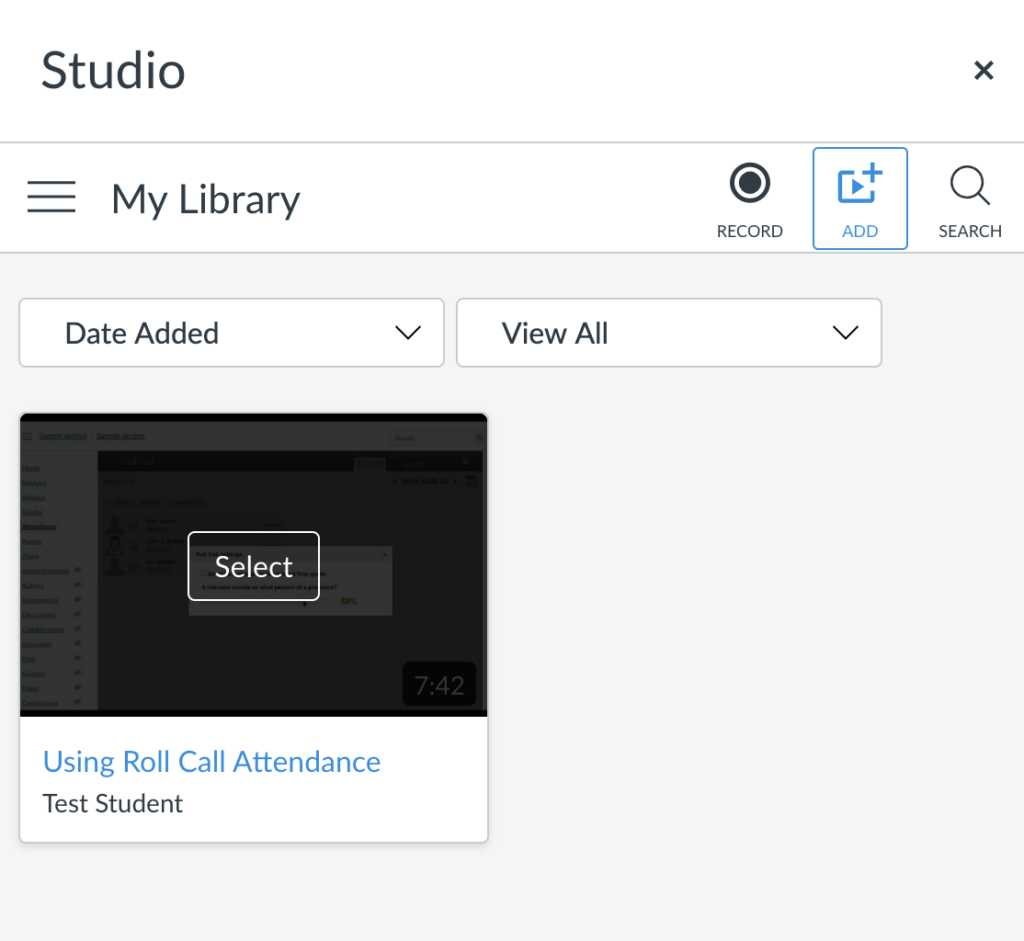
Task: Open the Using Roll Call Attendance link
Action: click(x=212, y=762)
